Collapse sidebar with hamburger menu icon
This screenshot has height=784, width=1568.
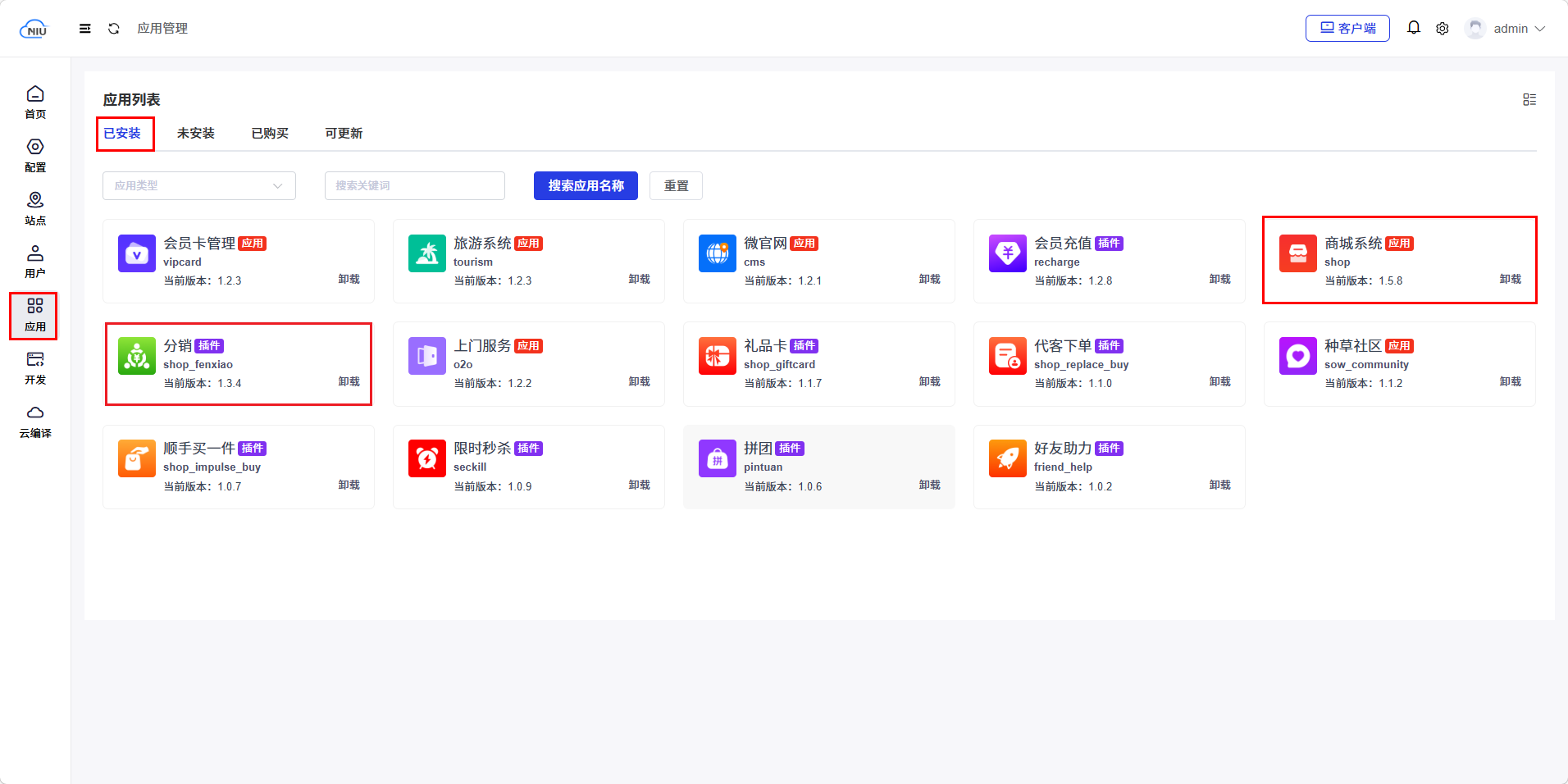click(x=84, y=29)
